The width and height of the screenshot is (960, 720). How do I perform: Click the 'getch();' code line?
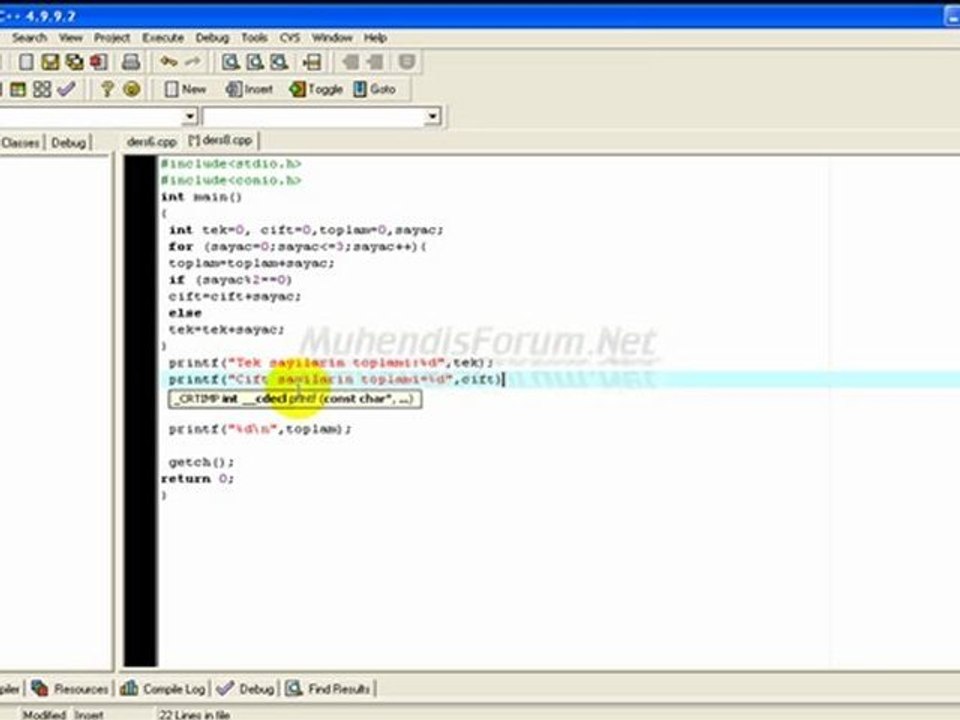pos(201,462)
